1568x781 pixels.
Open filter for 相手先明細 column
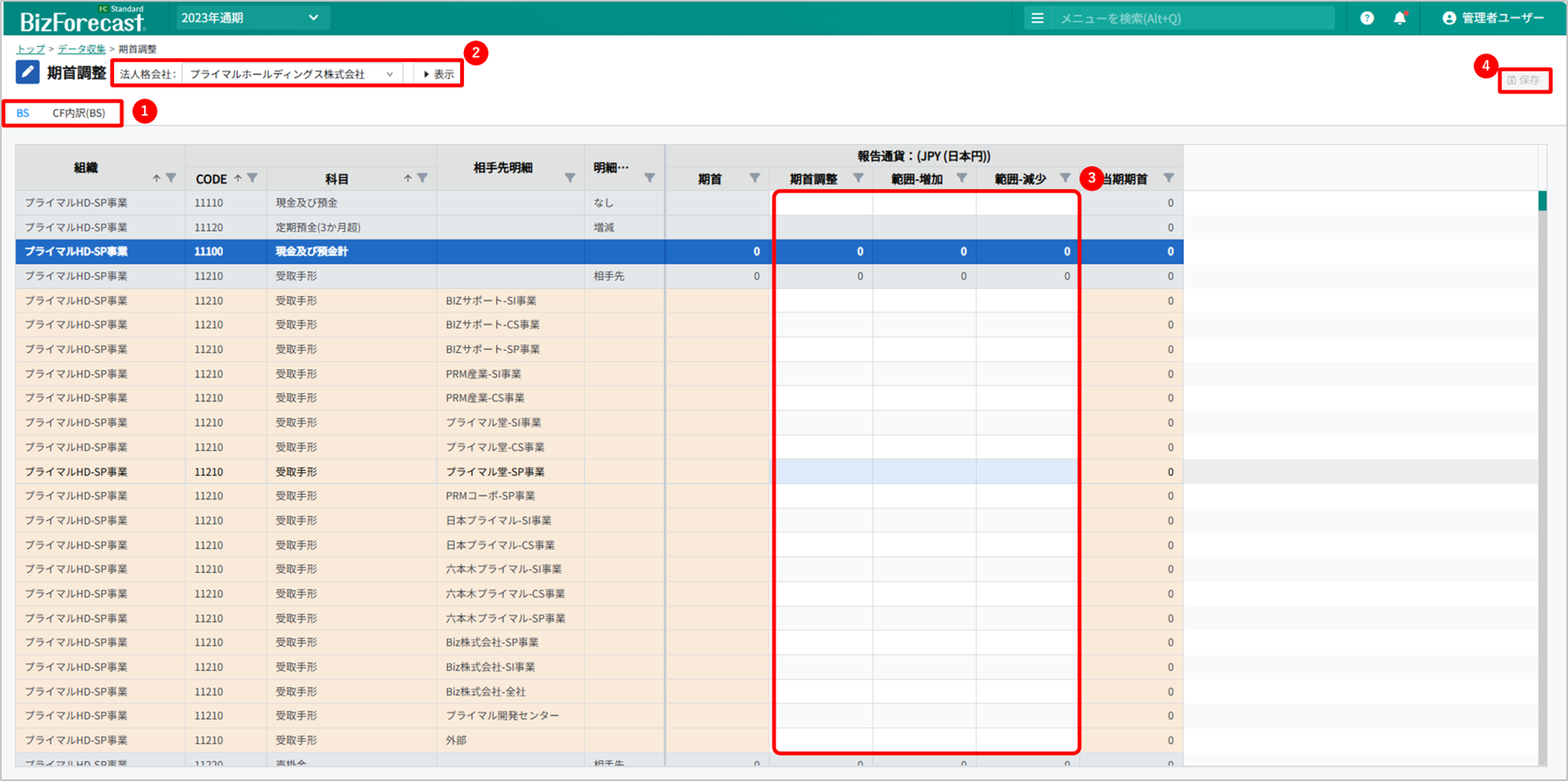click(570, 178)
